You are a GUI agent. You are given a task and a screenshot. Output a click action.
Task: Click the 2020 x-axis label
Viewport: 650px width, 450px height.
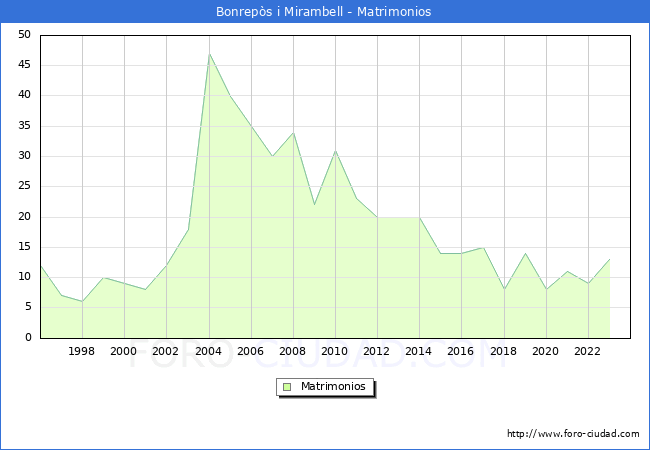[x=546, y=351]
